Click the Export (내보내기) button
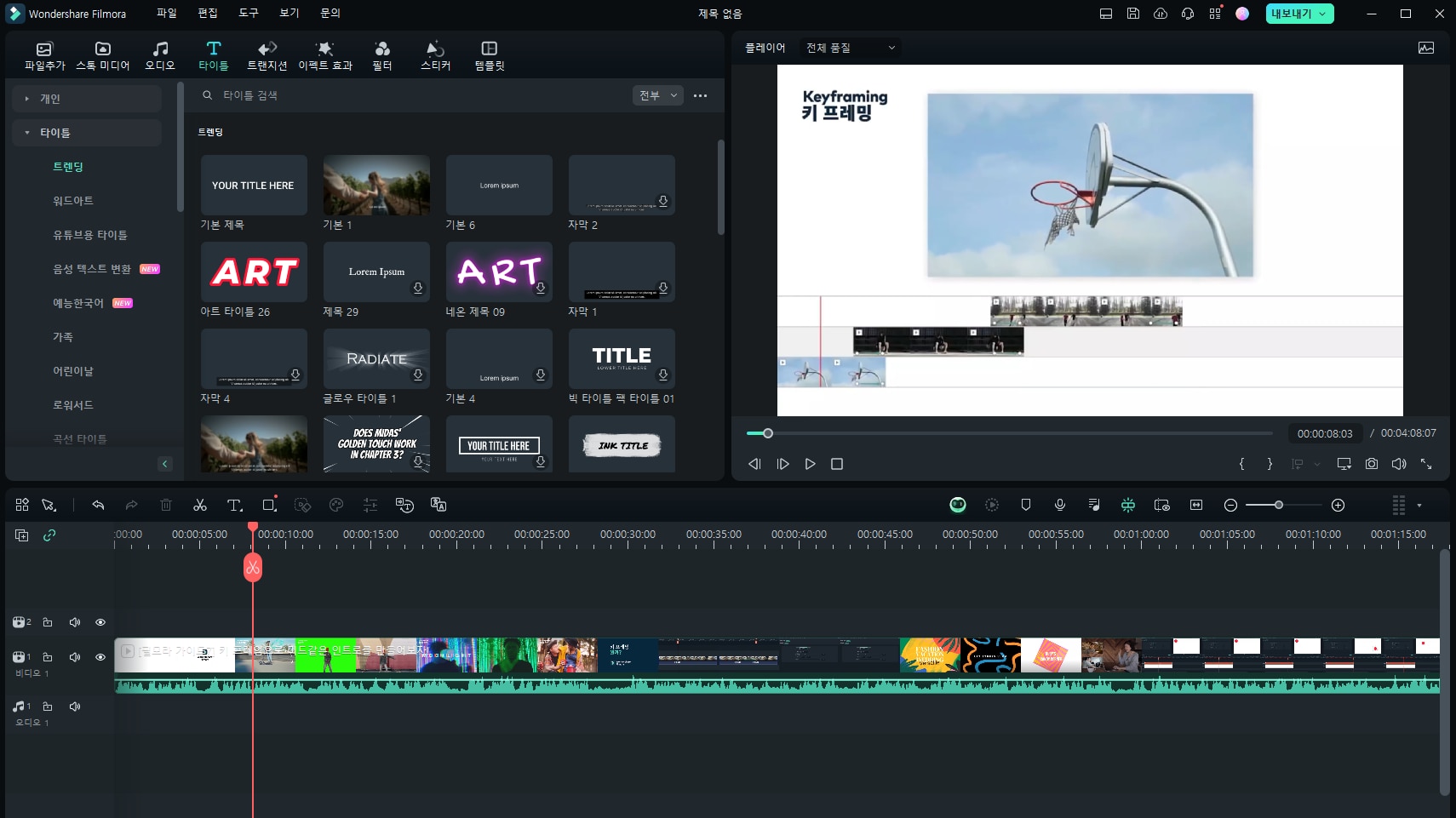Image resolution: width=1456 pixels, height=818 pixels. (x=1299, y=14)
